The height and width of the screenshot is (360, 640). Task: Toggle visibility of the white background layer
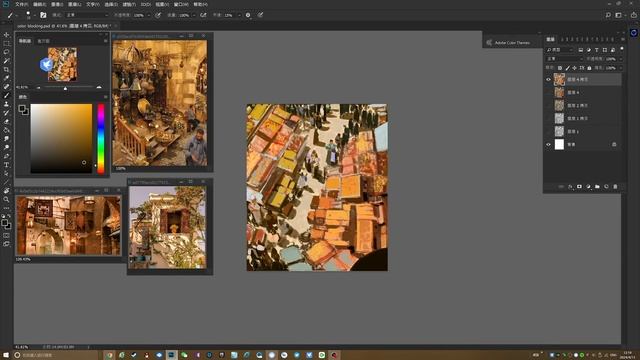[x=549, y=144]
